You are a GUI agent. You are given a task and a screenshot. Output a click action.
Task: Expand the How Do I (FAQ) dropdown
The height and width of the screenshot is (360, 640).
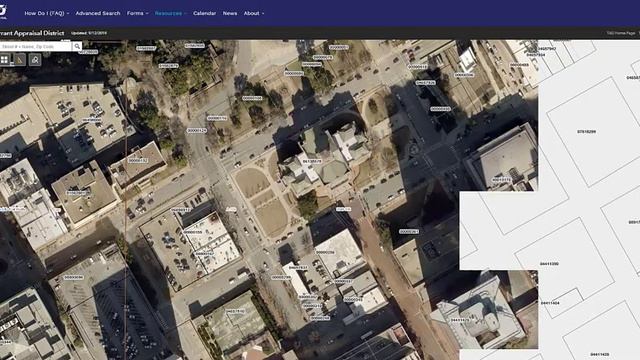pyautogui.click(x=47, y=13)
